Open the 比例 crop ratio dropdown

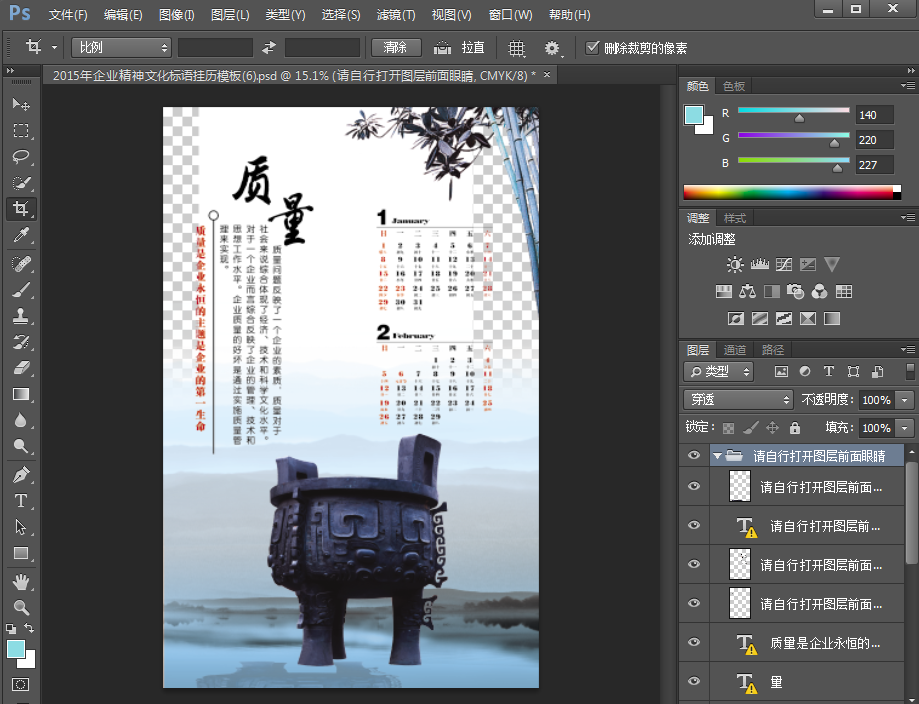coord(121,48)
